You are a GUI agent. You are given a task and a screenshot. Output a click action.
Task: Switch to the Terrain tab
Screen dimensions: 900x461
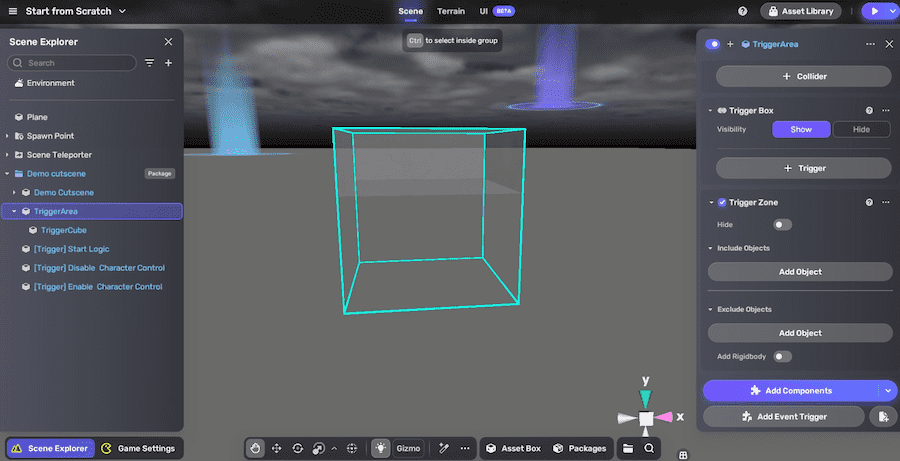coord(451,11)
